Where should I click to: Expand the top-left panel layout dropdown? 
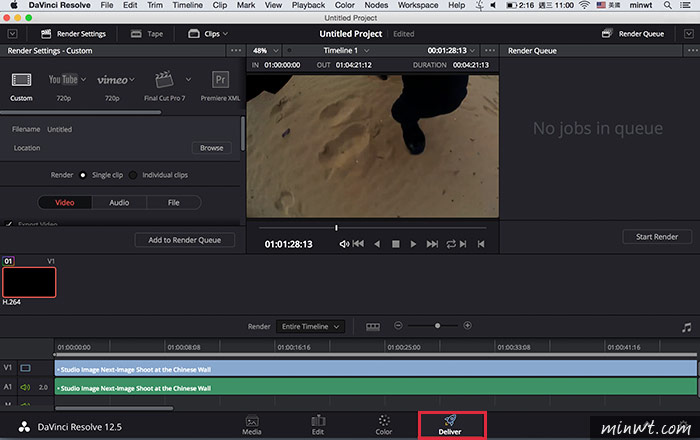click(x=12, y=34)
